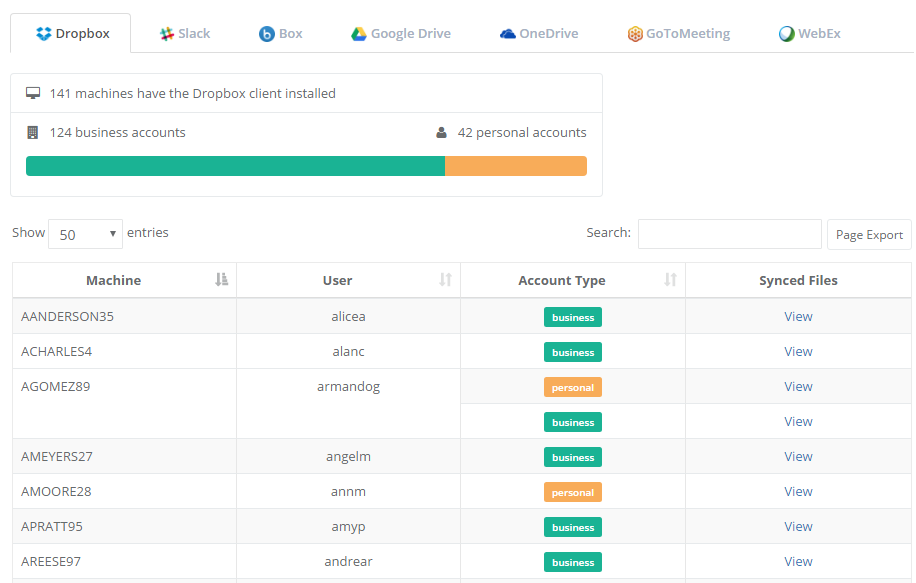Click the Synced Files column header
This screenshot has width=916, height=583.
coord(798,280)
